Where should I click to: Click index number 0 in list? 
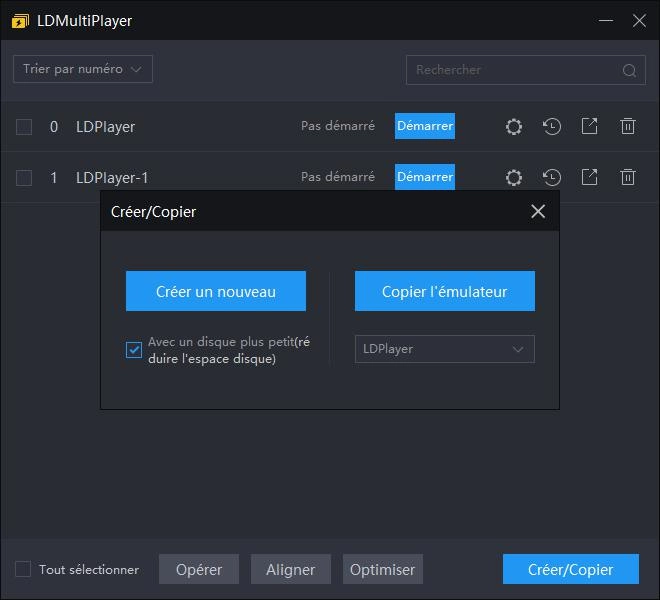tap(54, 127)
